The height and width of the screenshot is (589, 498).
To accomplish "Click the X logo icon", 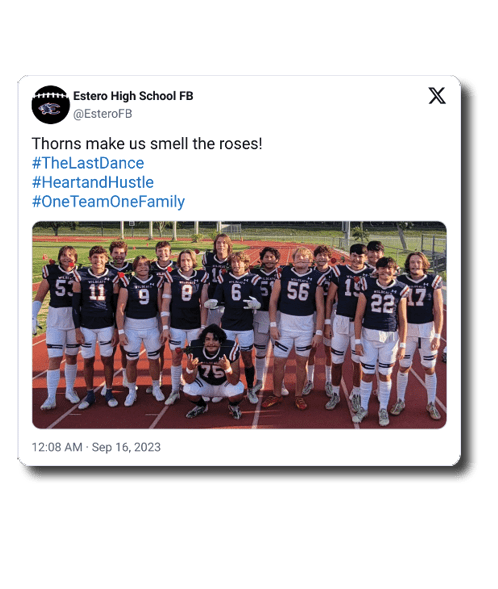I will (437, 96).
